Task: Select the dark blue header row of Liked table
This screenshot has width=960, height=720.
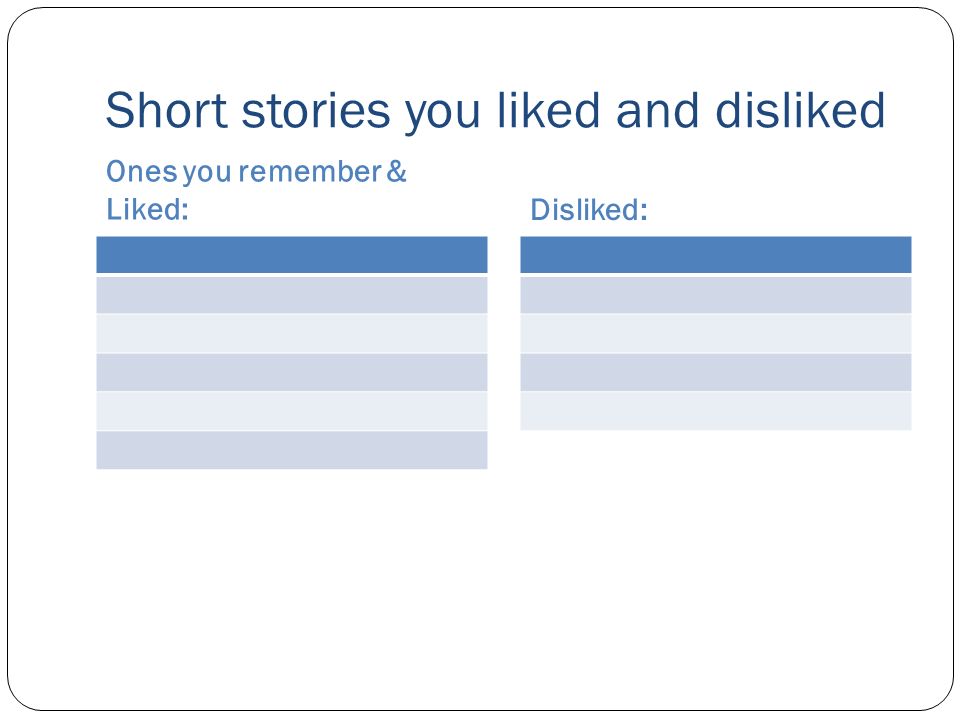Action: coord(292,255)
